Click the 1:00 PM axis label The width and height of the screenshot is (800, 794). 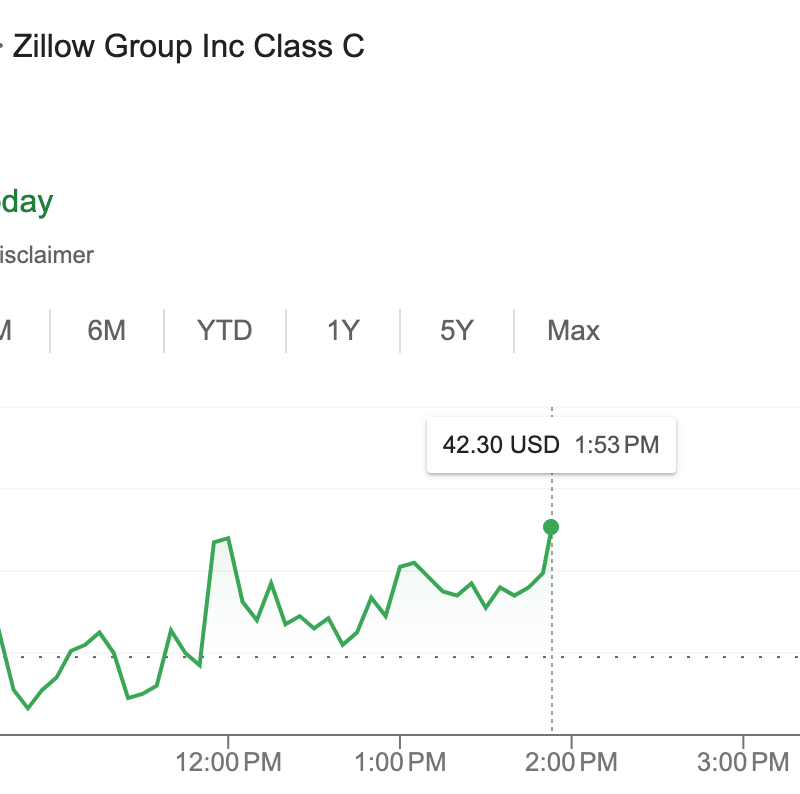coord(400,764)
